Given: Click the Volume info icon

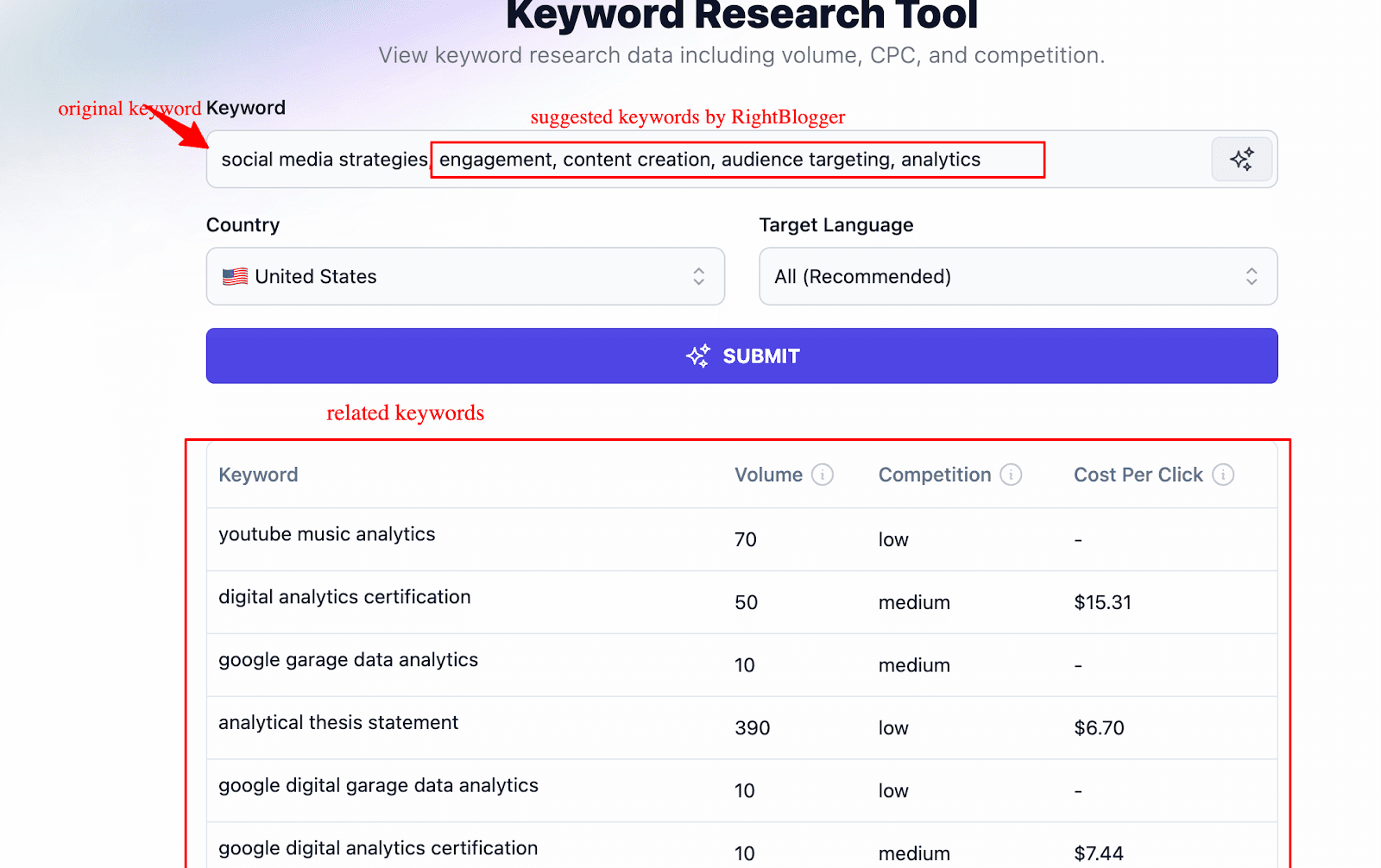Looking at the screenshot, I should pos(823,475).
